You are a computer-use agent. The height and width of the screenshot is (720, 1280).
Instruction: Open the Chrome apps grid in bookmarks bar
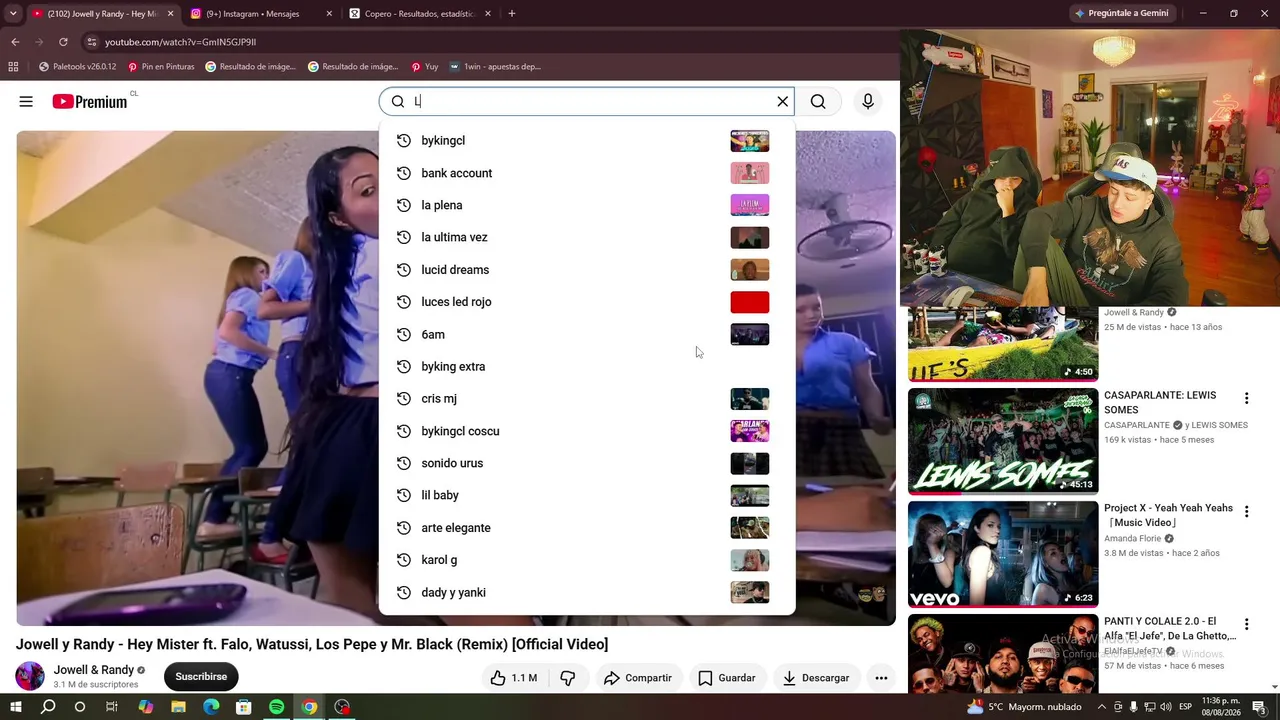pyautogui.click(x=13, y=67)
